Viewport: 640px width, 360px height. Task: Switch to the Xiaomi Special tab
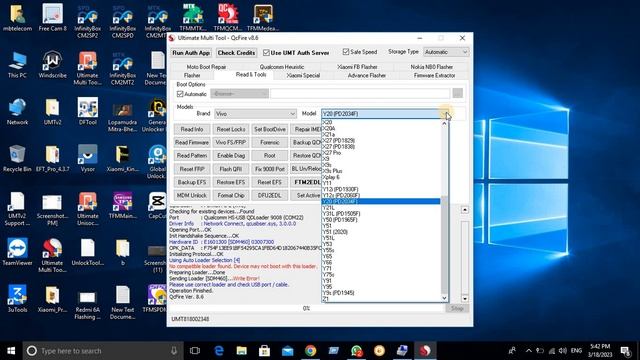pos(303,76)
